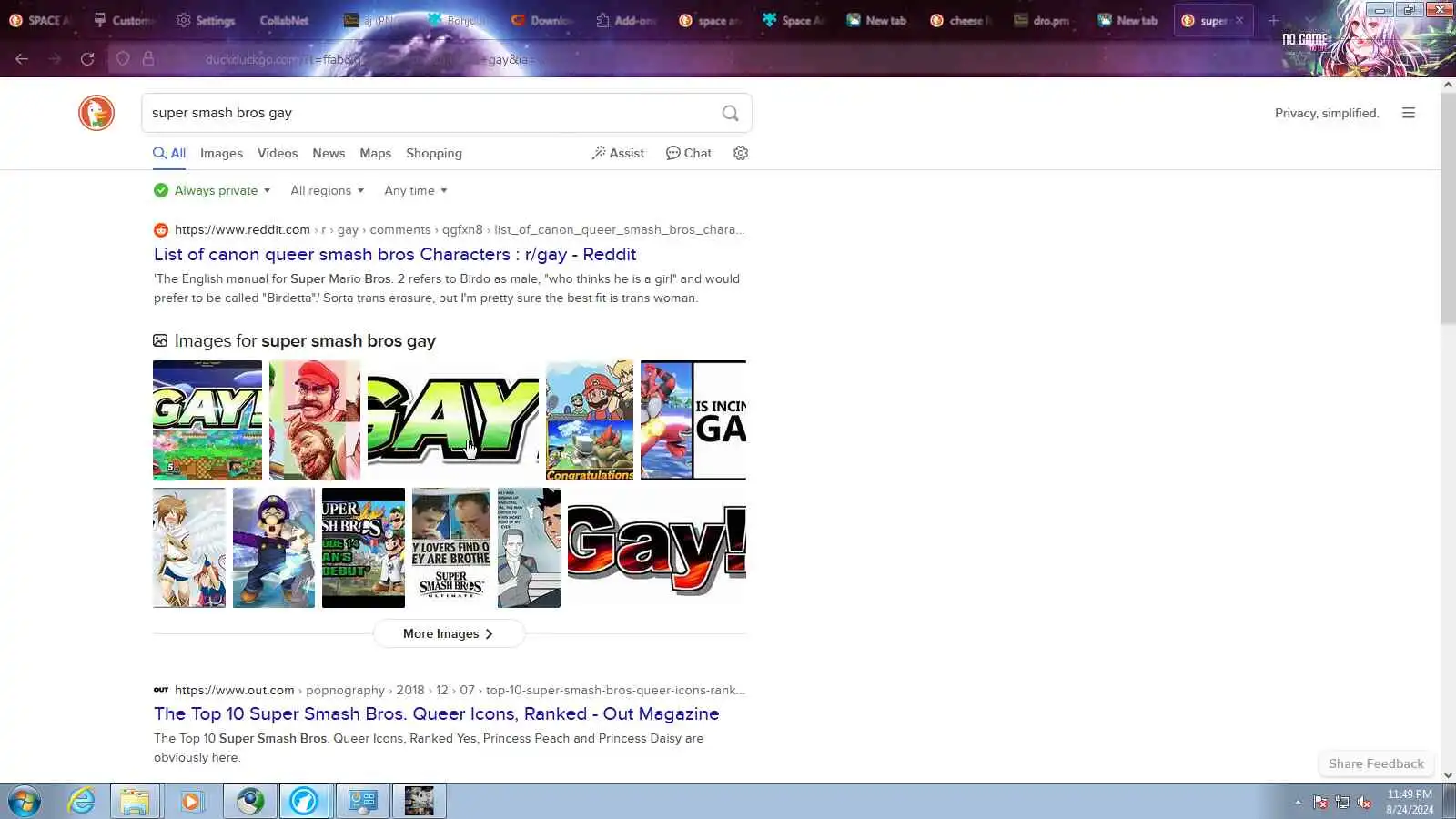Click the taskbar clock showing 11:49 PM
This screenshot has height=819, width=1456.
pyautogui.click(x=1410, y=802)
